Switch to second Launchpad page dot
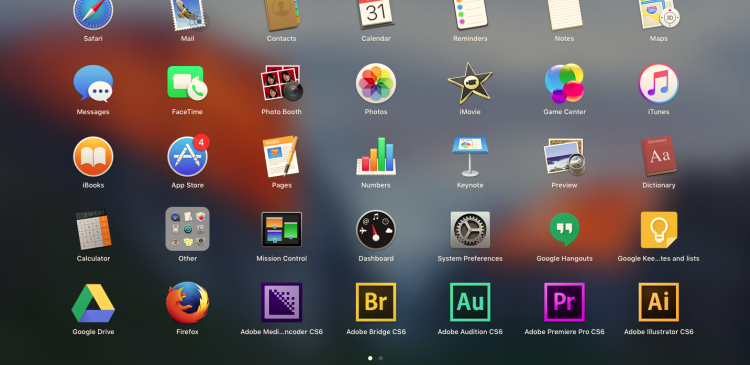 [381, 358]
